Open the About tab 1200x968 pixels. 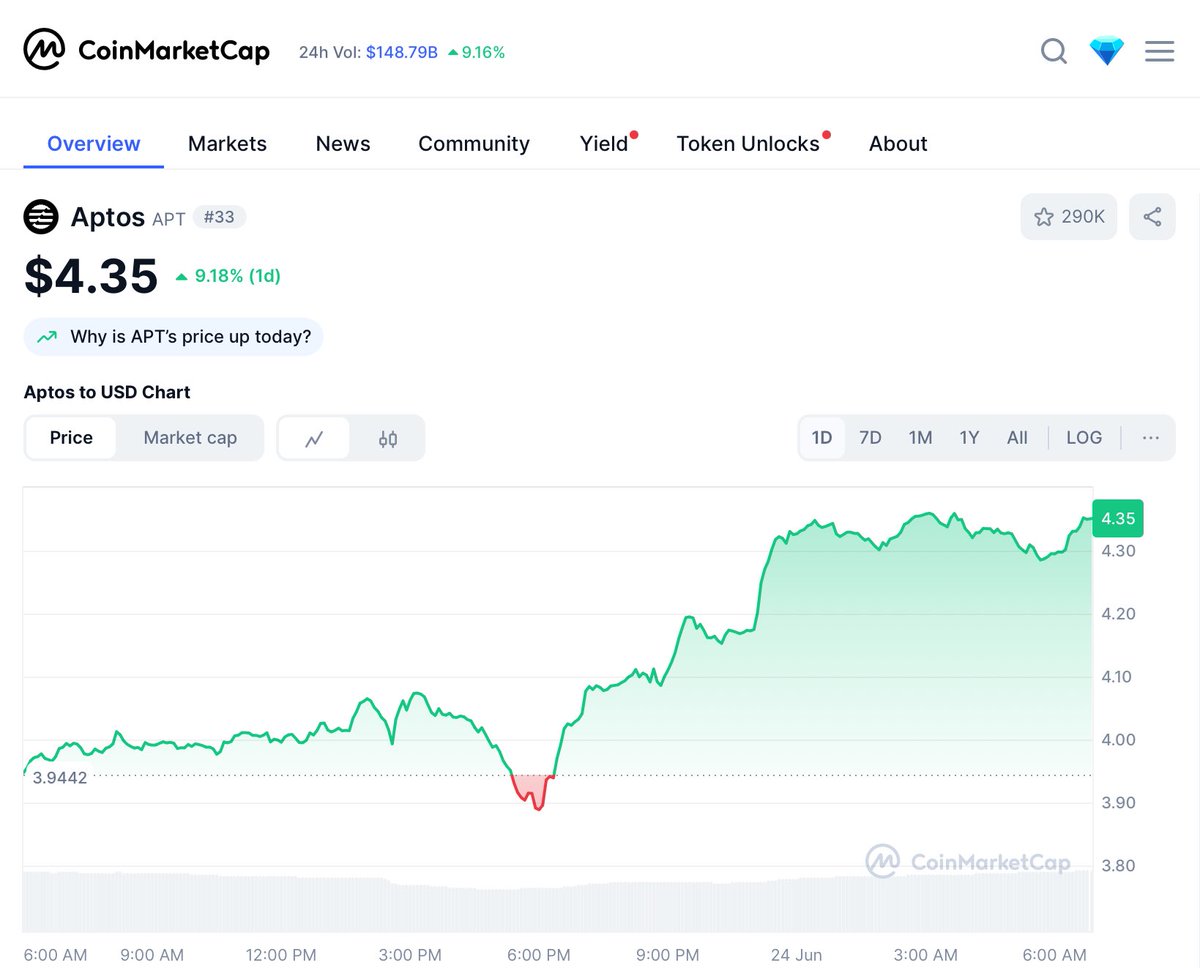click(898, 144)
